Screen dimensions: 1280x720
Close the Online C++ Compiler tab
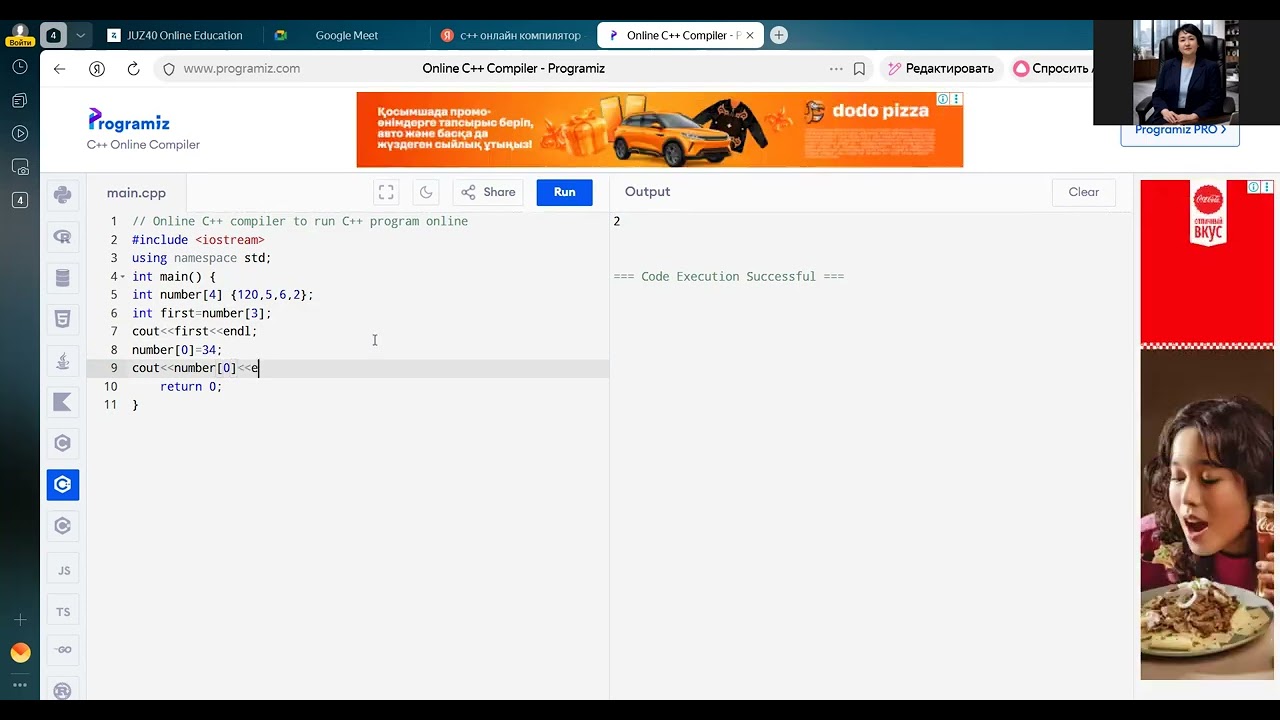coord(749,35)
